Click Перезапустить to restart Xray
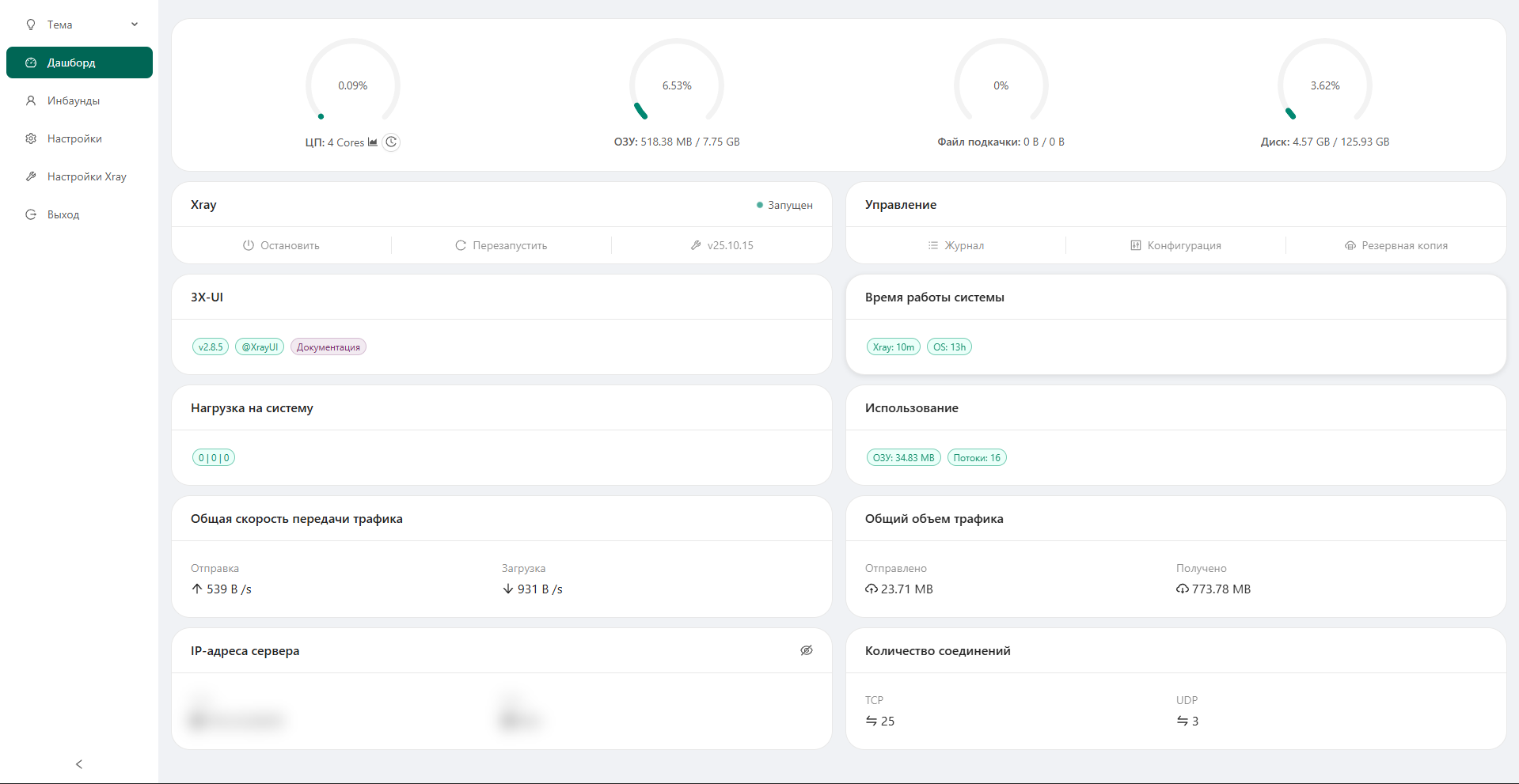This screenshot has width=1519, height=784. [x=501, y=245]
